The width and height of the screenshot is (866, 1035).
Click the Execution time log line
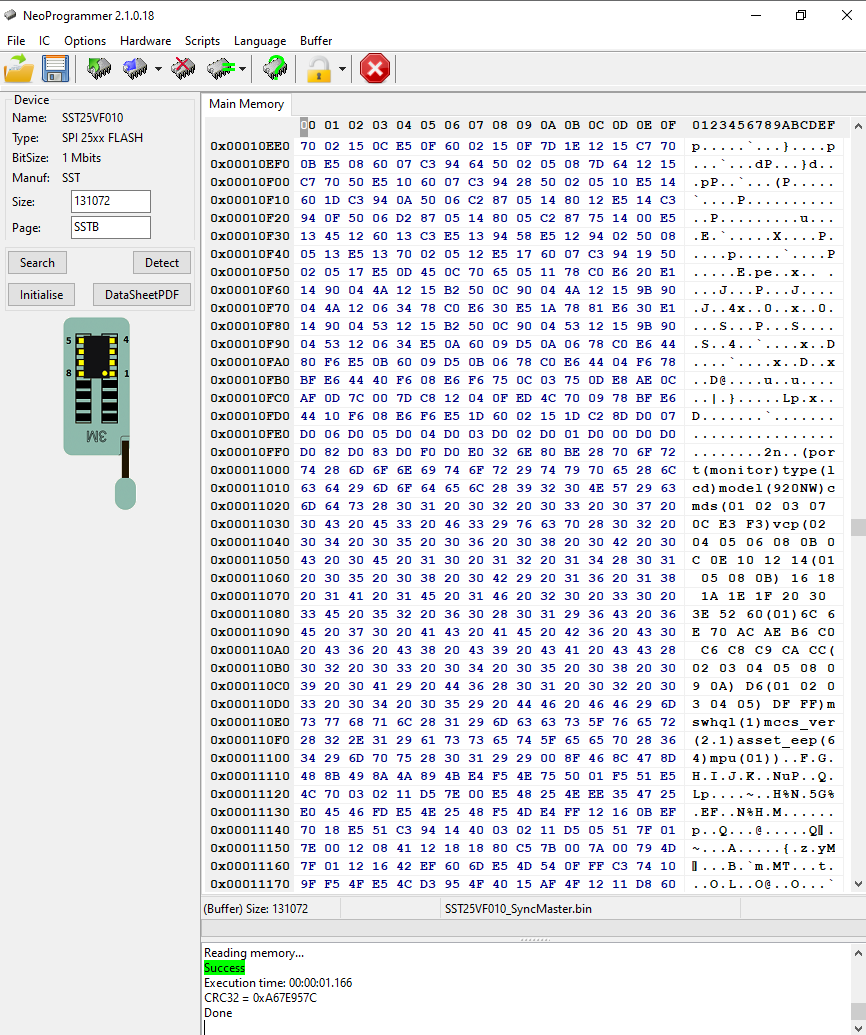pos(278,983)
